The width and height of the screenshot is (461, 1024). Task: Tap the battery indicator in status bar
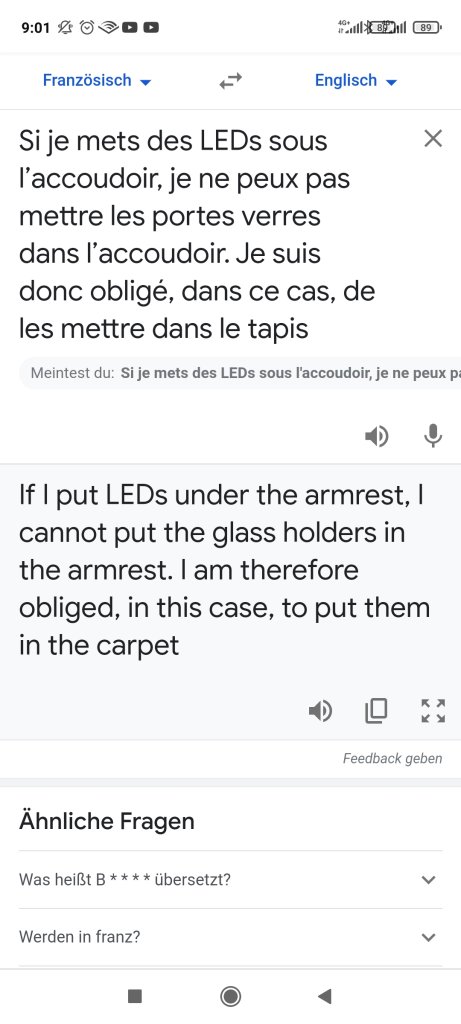click(428, 27)
